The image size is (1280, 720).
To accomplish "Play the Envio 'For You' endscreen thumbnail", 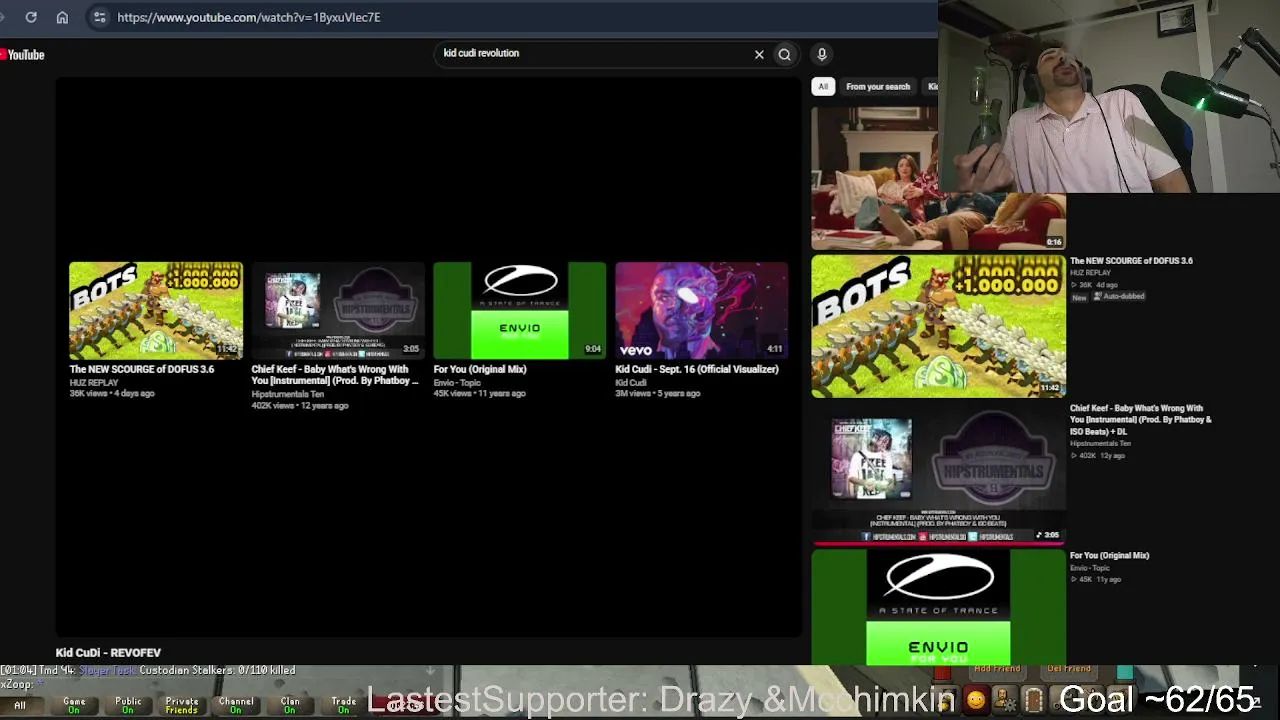I will point(520,310).
